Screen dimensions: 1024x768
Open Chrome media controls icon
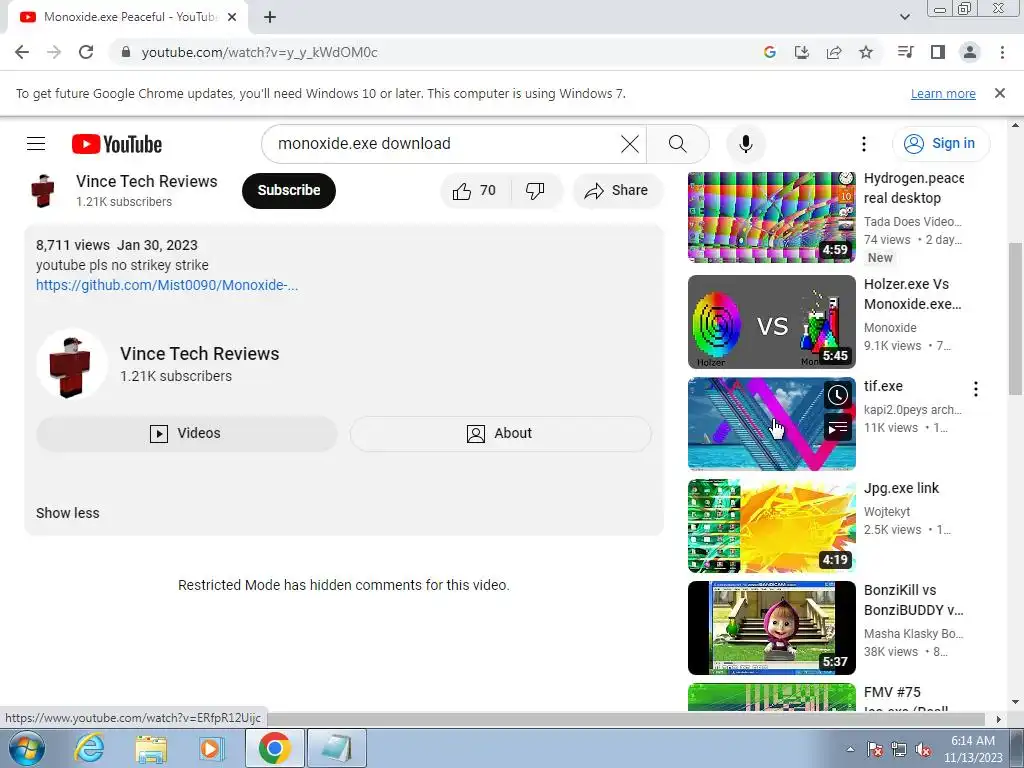click(906, 52)
